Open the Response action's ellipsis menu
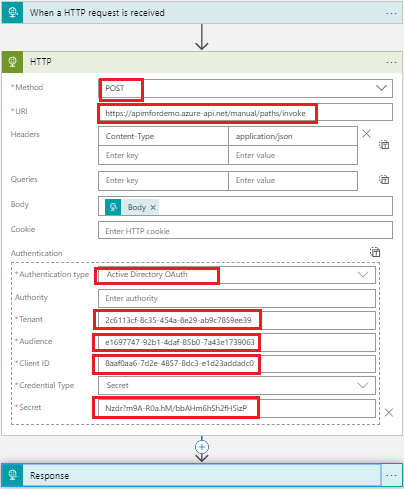 [x=391, y=475]
